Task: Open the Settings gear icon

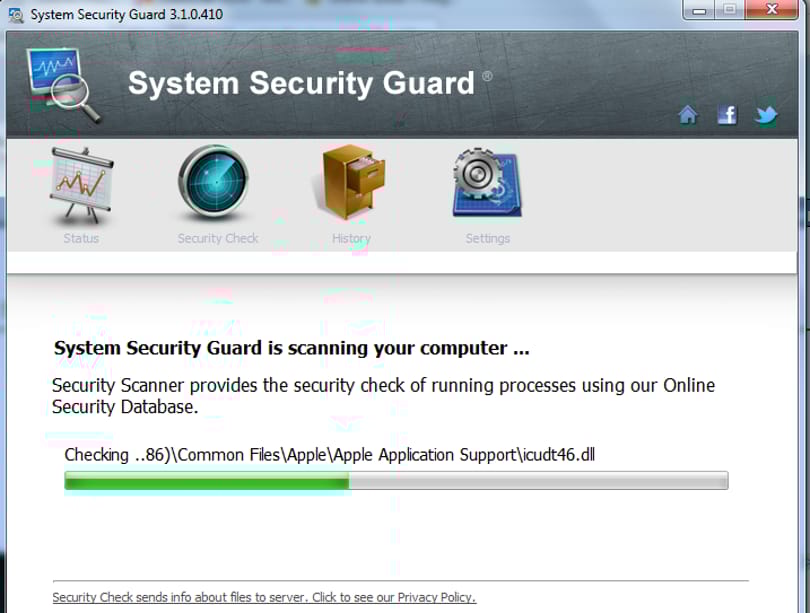Action: 487,183
